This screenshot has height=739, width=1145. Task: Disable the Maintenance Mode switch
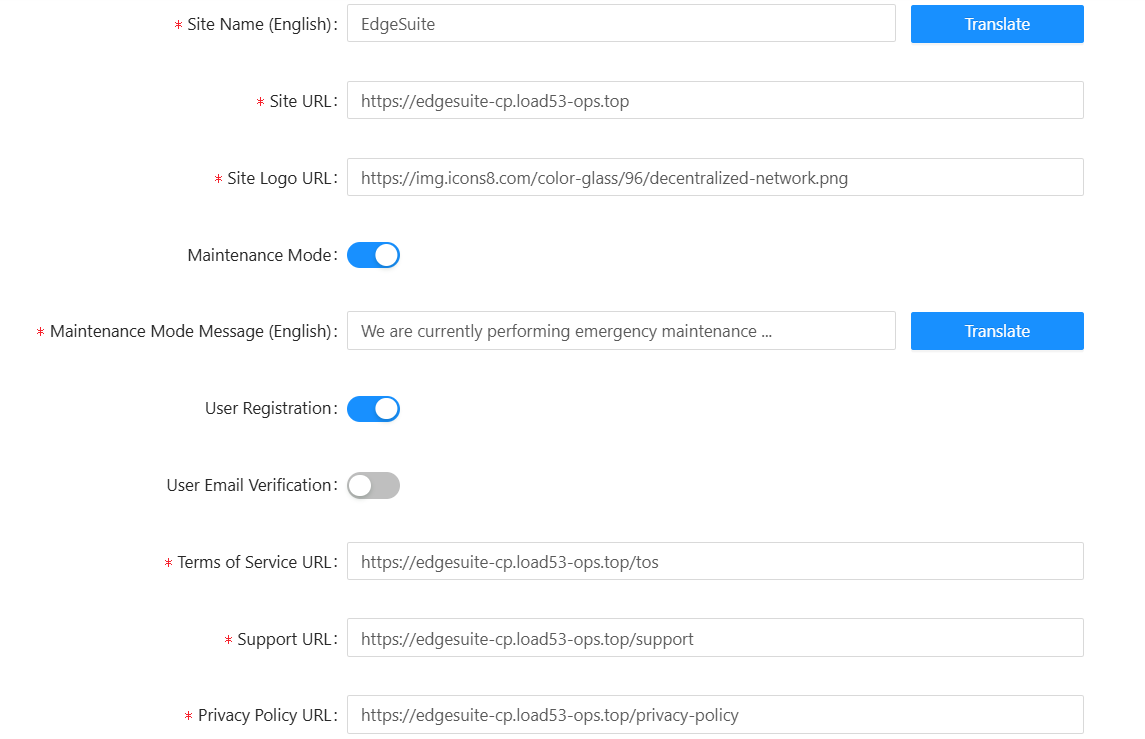(373, 255)
